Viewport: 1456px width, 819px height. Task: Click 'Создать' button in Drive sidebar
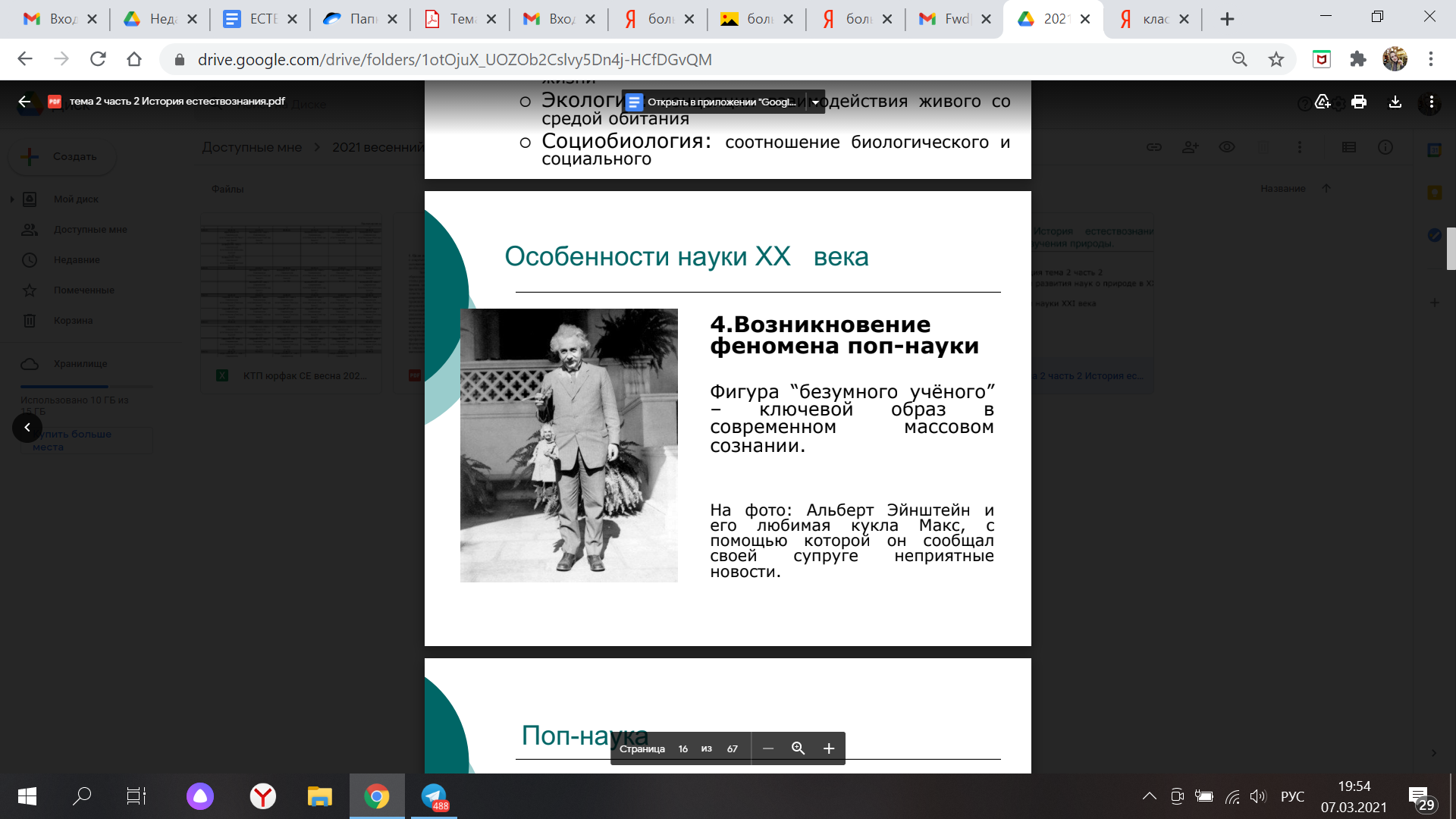pyautogui.click(x=62, y=156)
